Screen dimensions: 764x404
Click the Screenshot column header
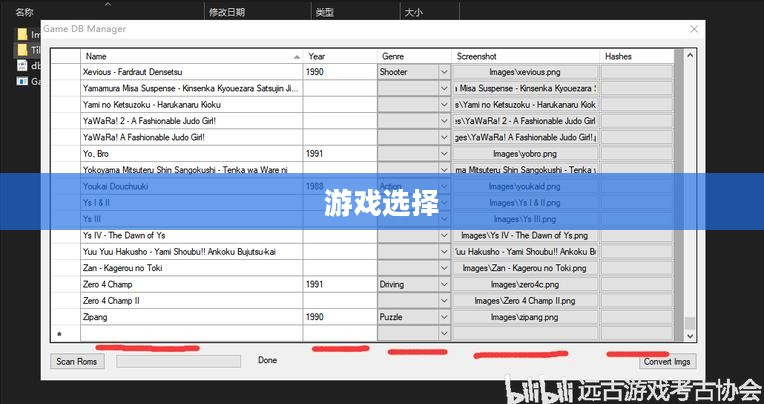point(525,57)
